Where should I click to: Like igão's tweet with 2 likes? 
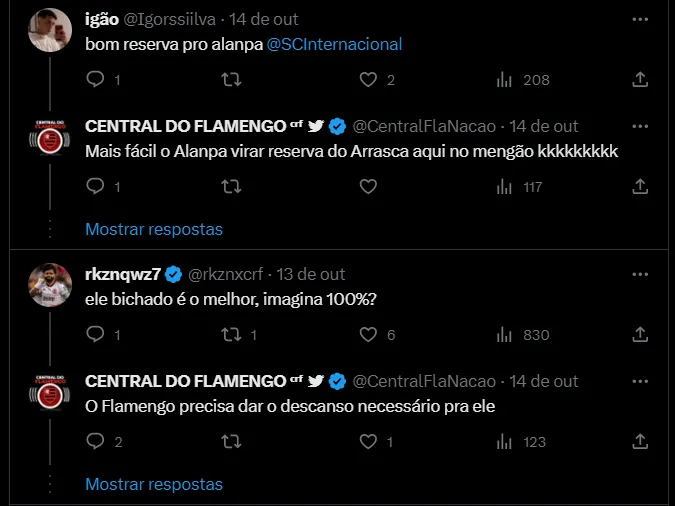pos(368,79)
